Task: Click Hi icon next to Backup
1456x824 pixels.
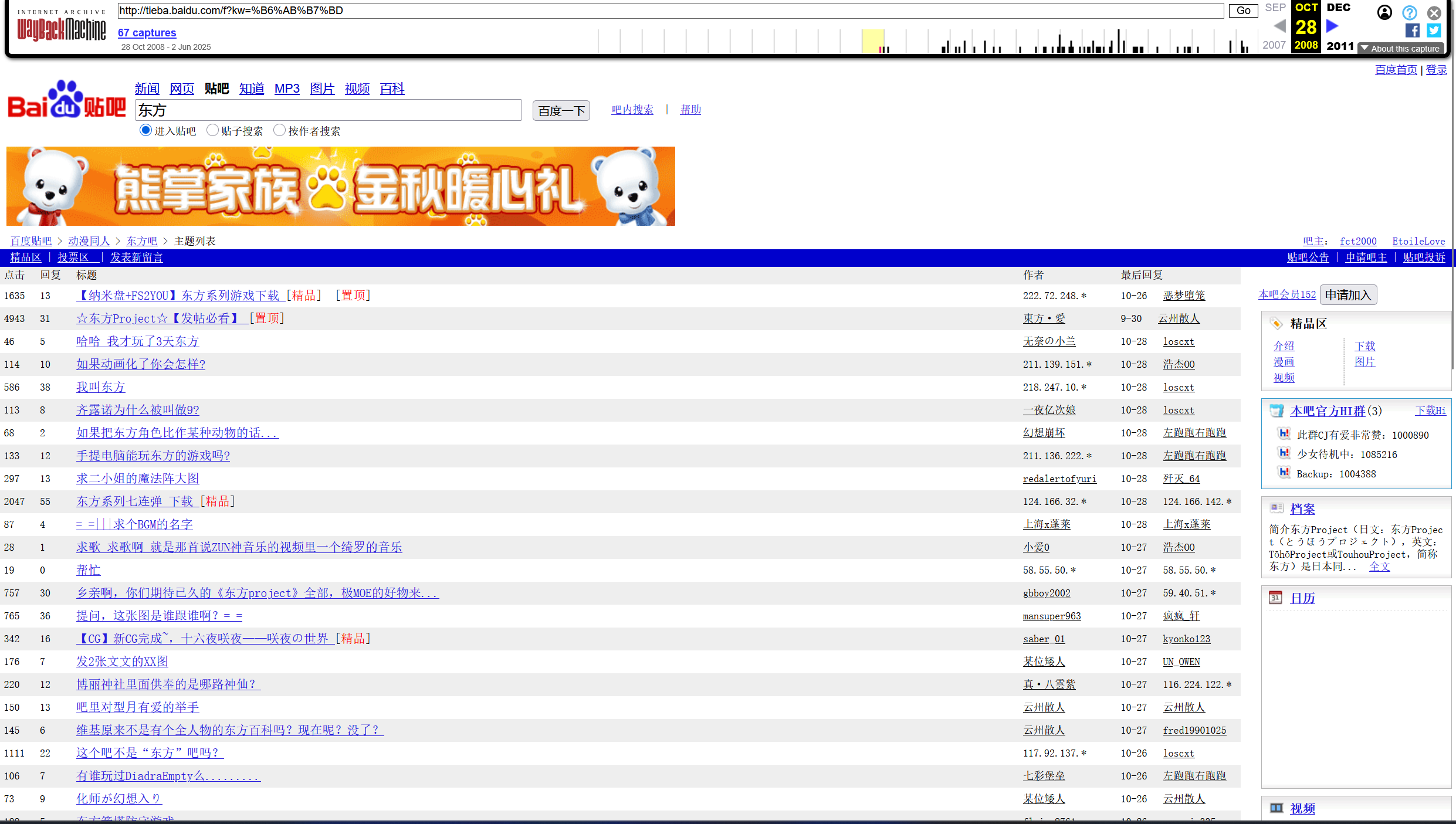Action: [1284, 473]
